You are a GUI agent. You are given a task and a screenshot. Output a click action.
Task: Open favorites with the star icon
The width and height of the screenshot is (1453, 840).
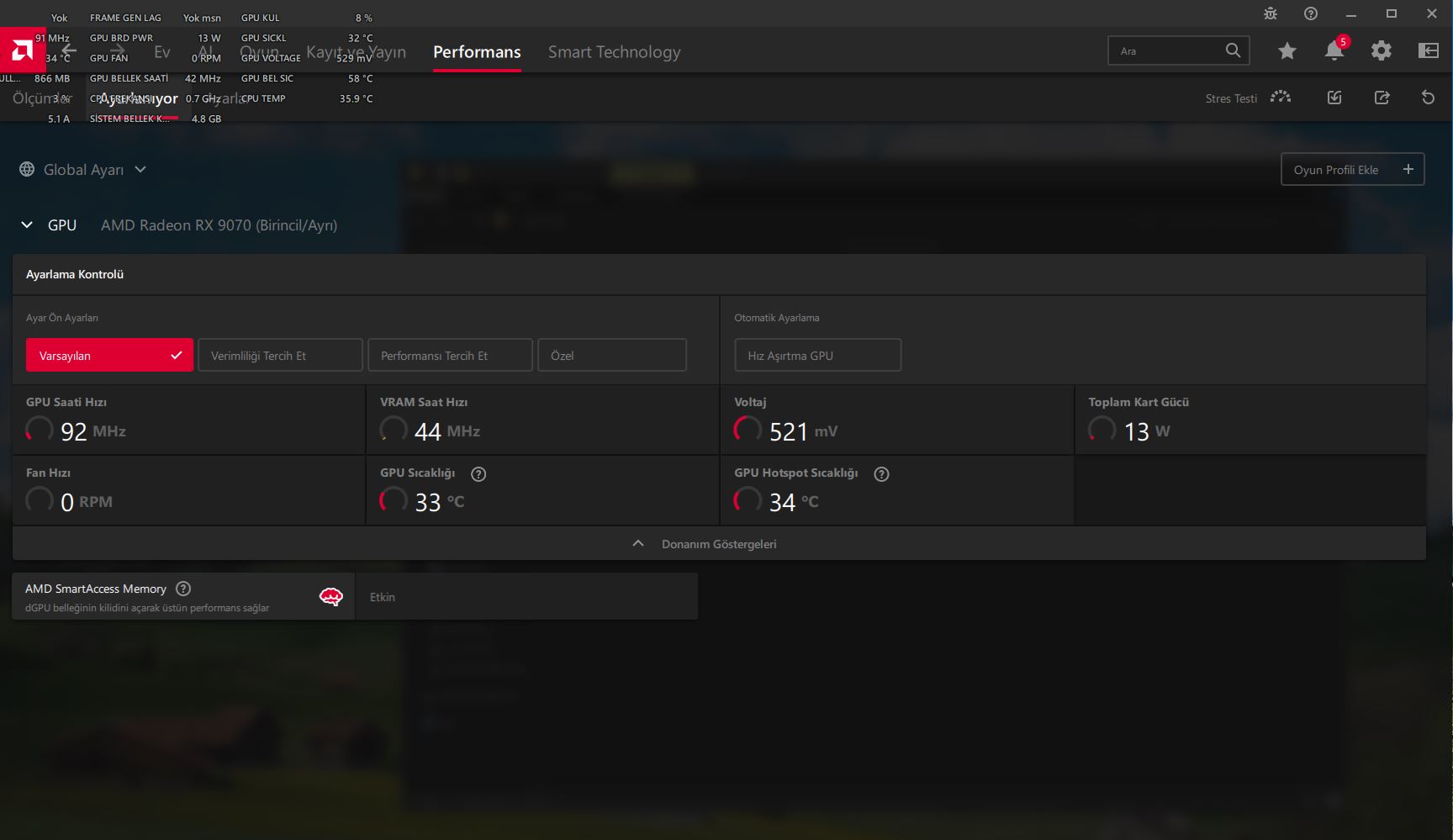click(x=1287, y=51)
